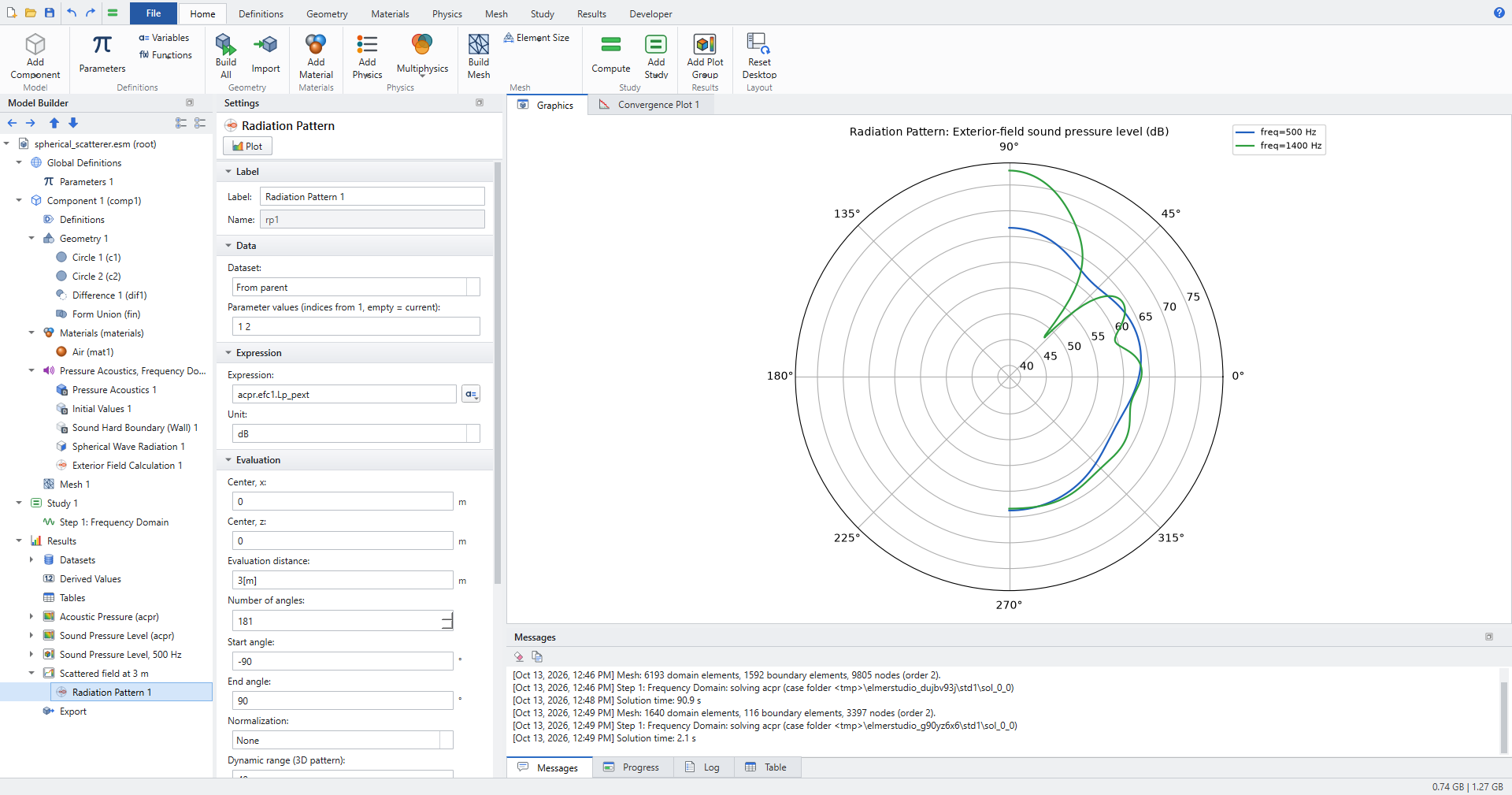The image size is (1512, 795).
Task: Click the Add Physics icon
Action: click(x=367, y=43)
